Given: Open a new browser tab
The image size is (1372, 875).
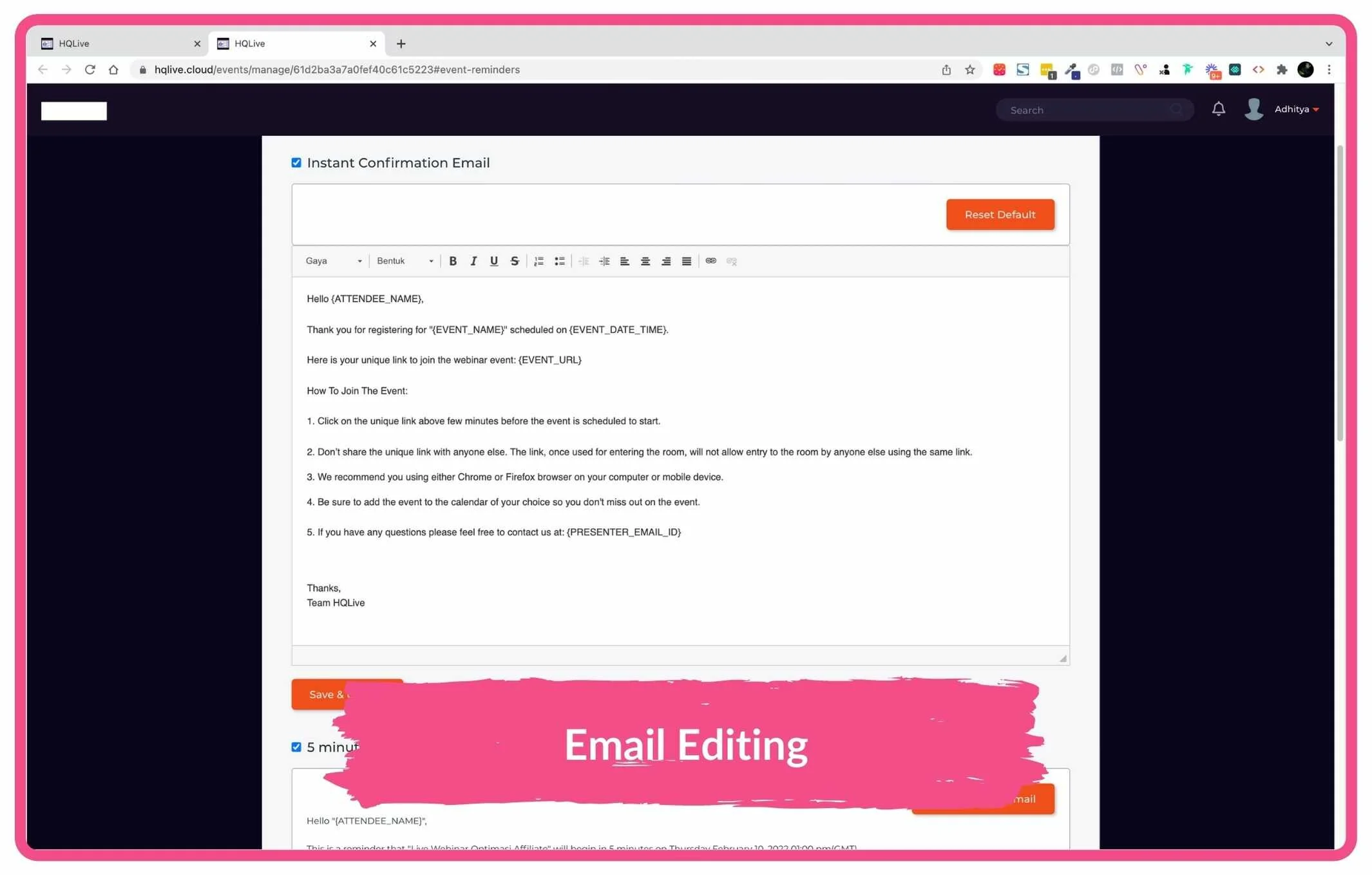Looking at the screenshot, I should [x=401, y=43].
